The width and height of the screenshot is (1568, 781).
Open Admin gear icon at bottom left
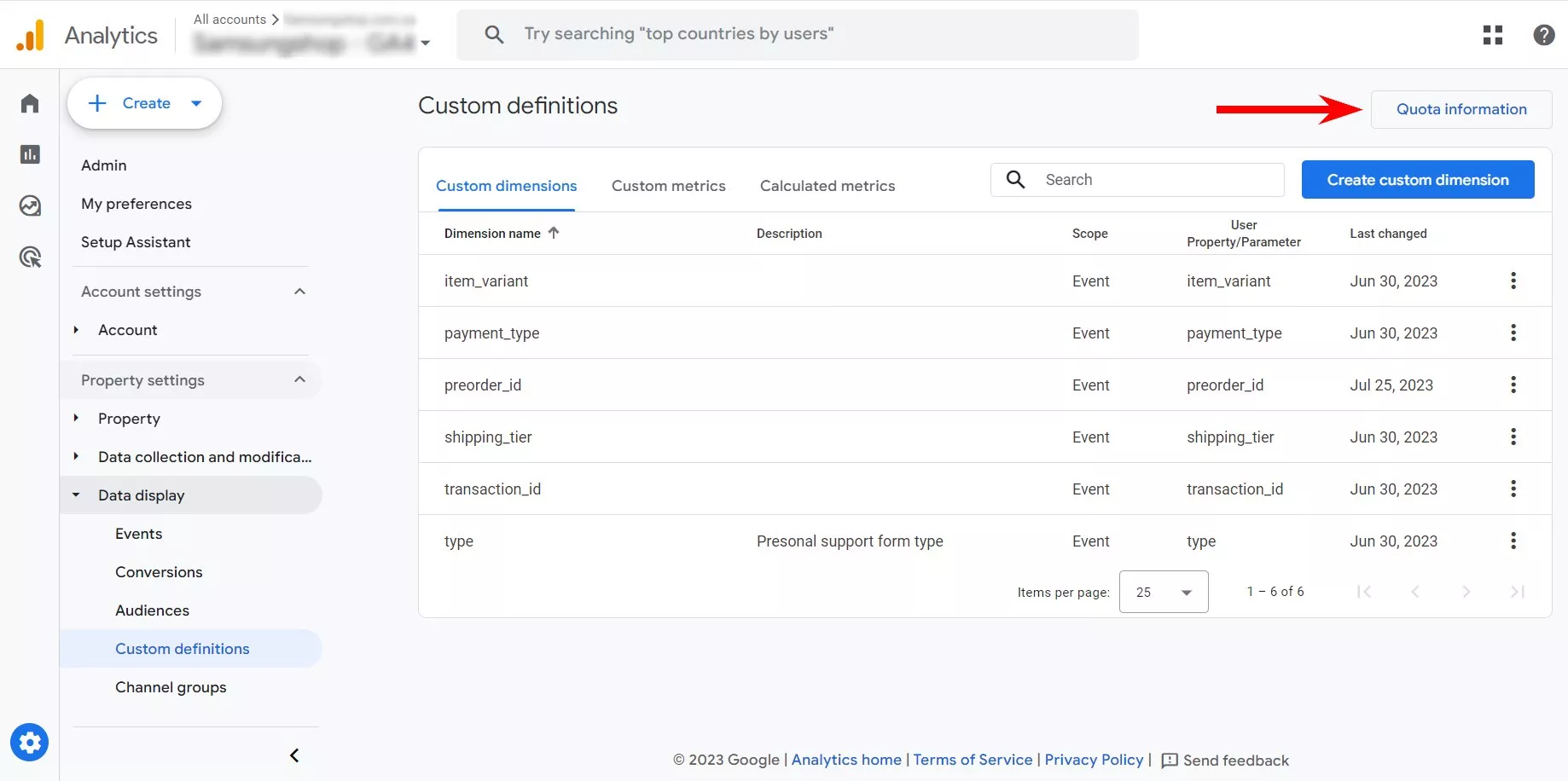coord(30,743)
